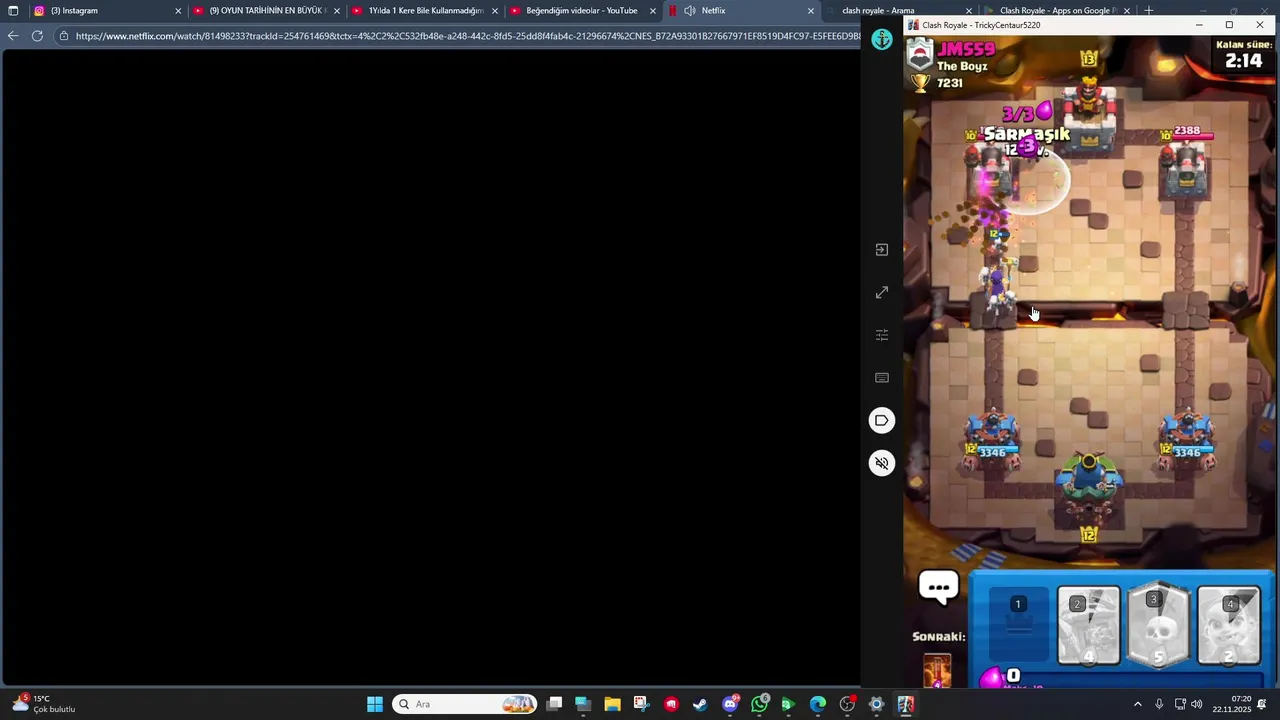
Task: Click opponent name JM559
Action: [x=966, y=49]
